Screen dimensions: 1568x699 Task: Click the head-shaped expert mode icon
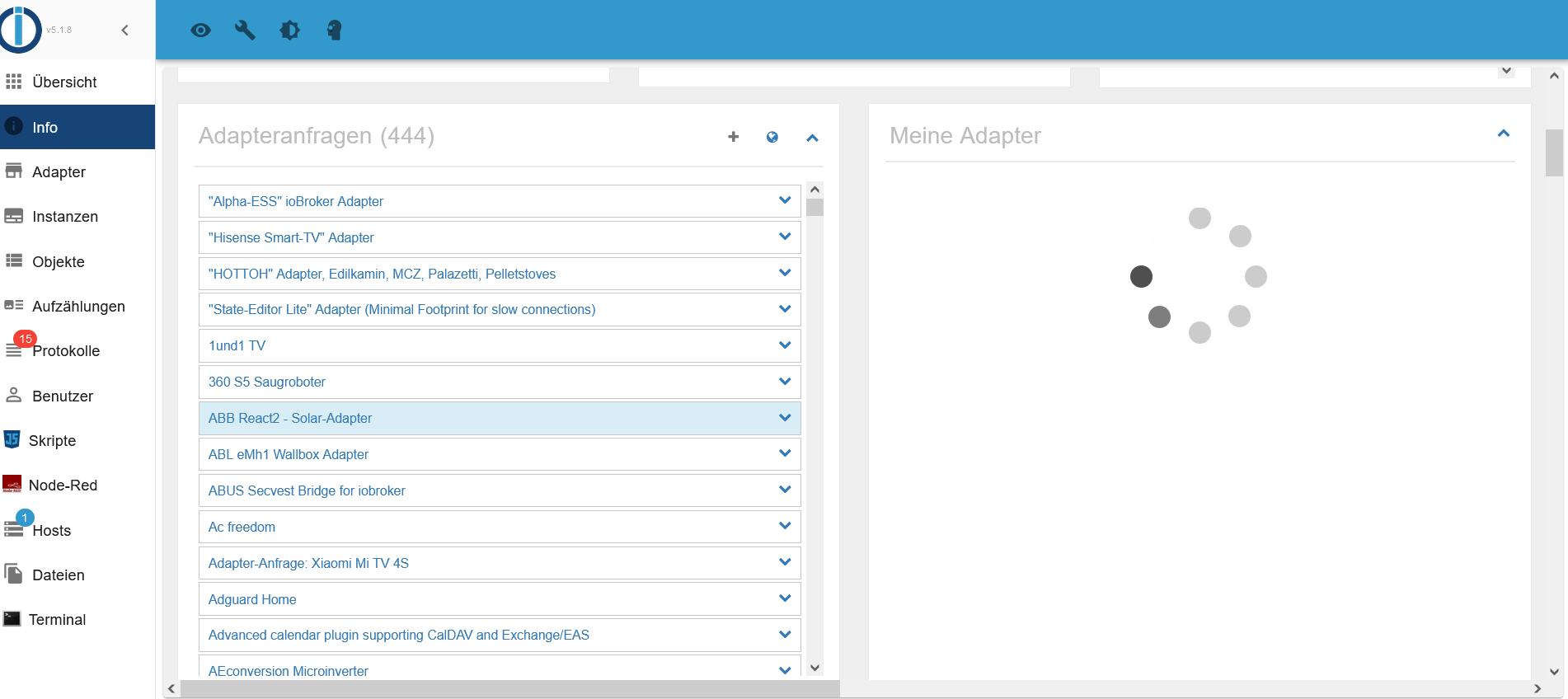pos(334,30)
